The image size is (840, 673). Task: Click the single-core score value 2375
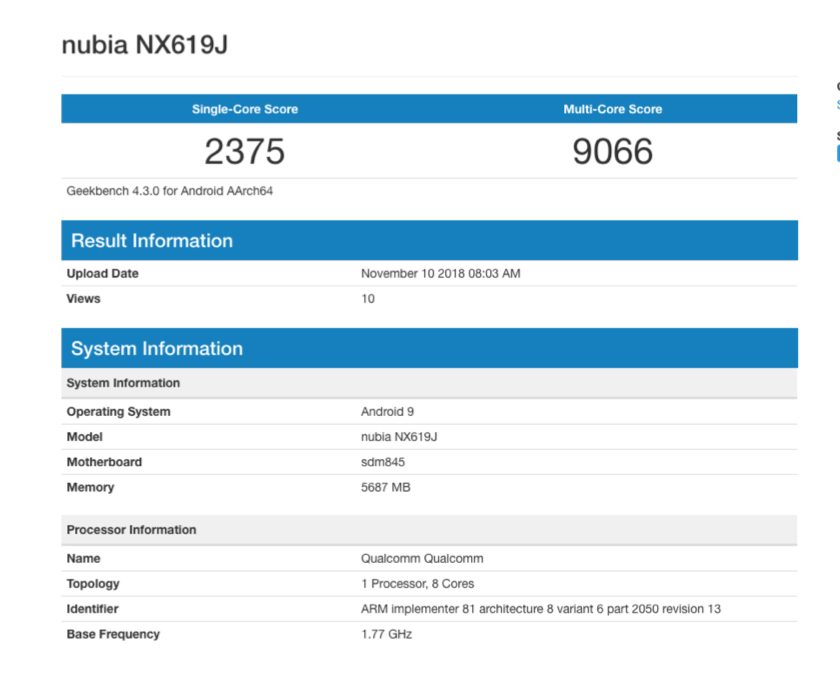tap(245, 152)
